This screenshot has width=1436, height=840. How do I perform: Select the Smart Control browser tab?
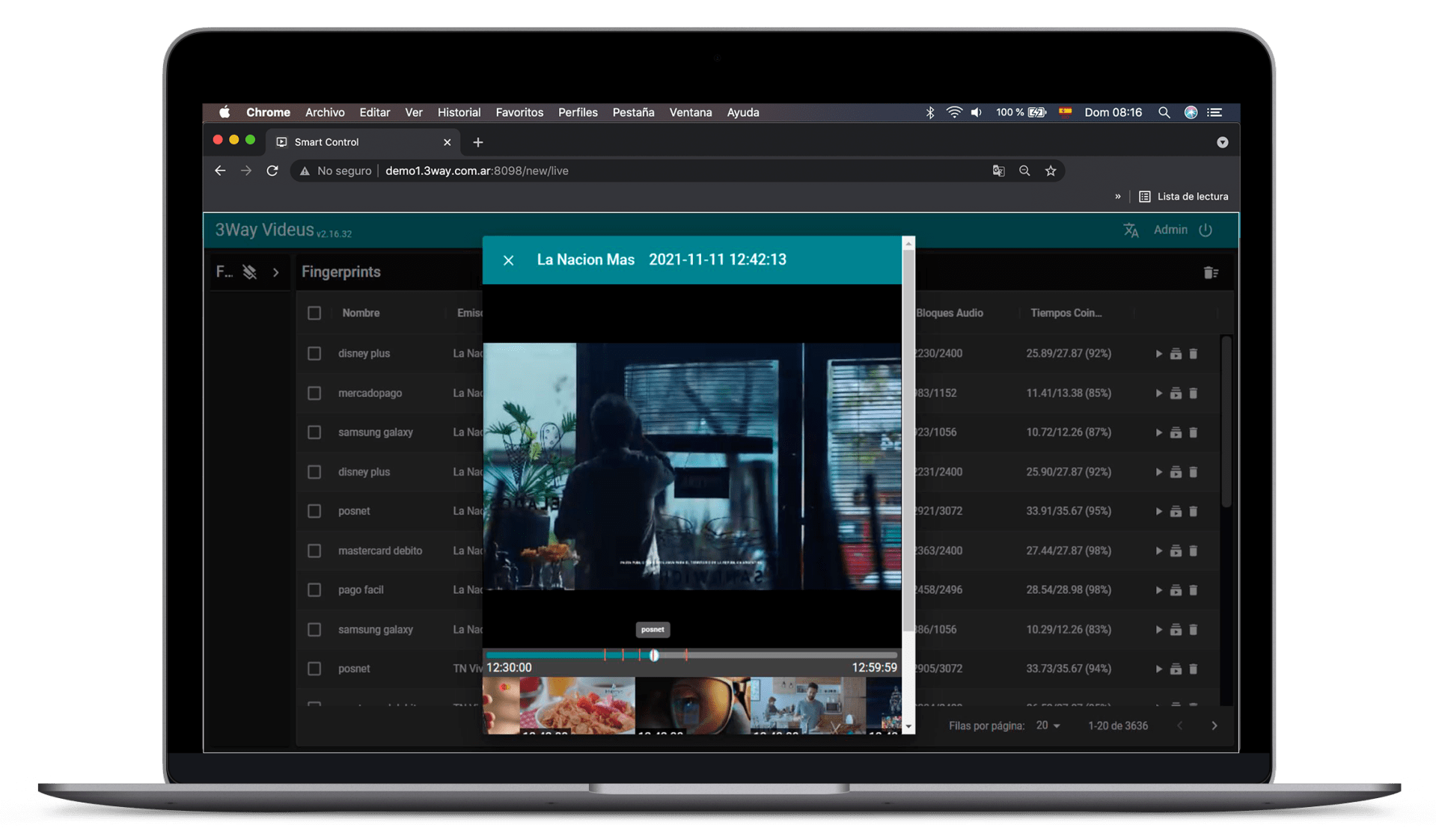pyautogui.click(x=364, y=142)
